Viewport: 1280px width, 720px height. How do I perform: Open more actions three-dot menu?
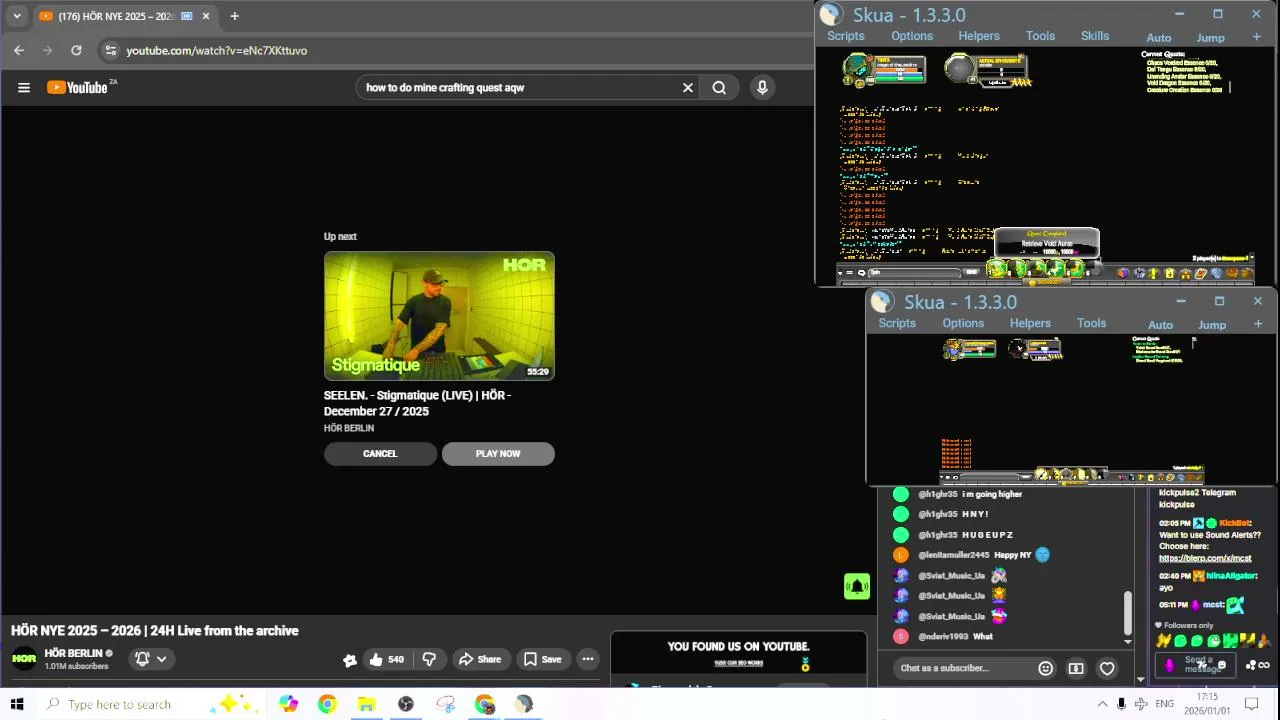[x=588, y=659]
